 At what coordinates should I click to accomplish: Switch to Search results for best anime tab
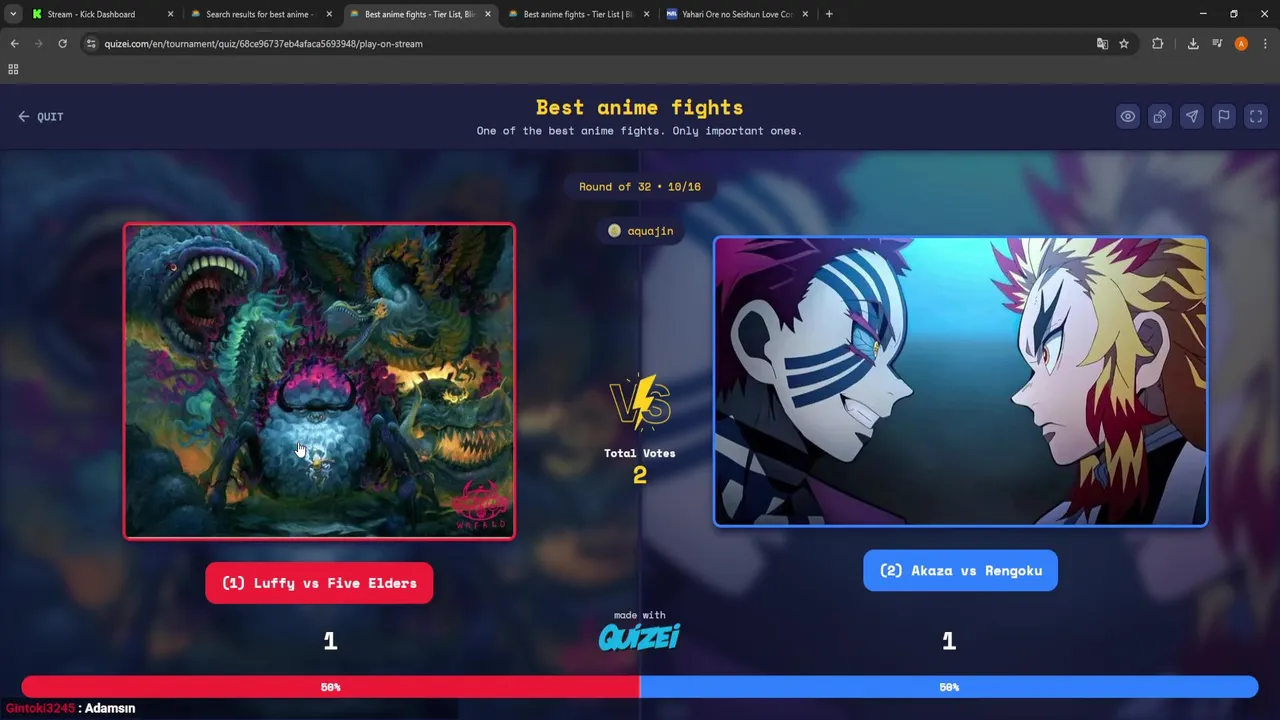[x=259, y=14]
